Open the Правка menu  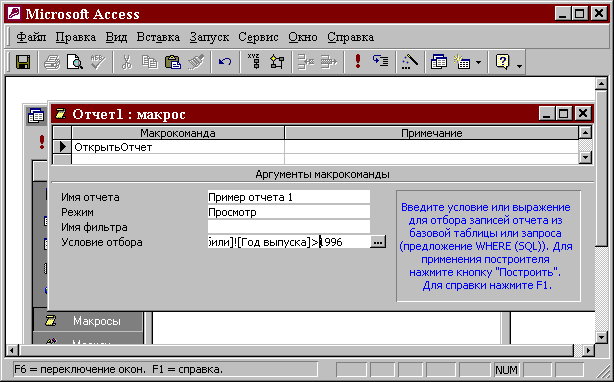click(x=76, y=37)
